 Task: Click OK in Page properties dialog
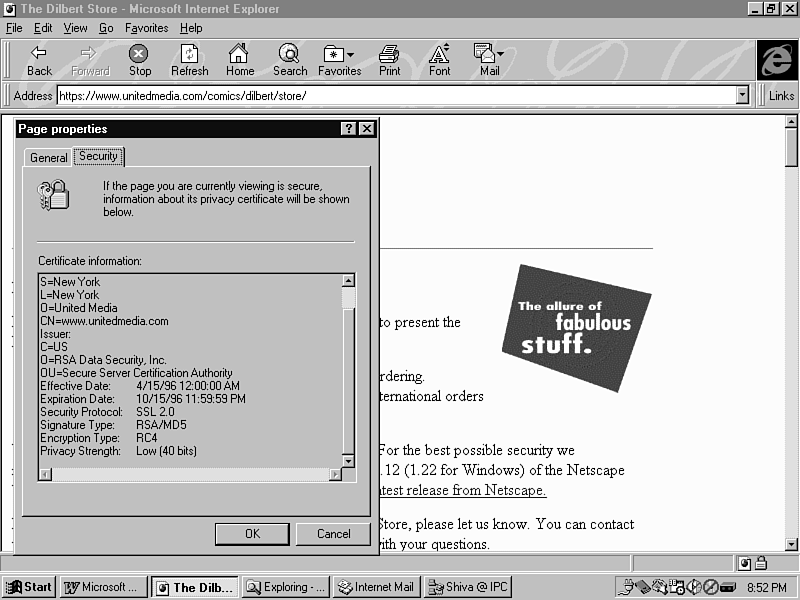point(252,534)
